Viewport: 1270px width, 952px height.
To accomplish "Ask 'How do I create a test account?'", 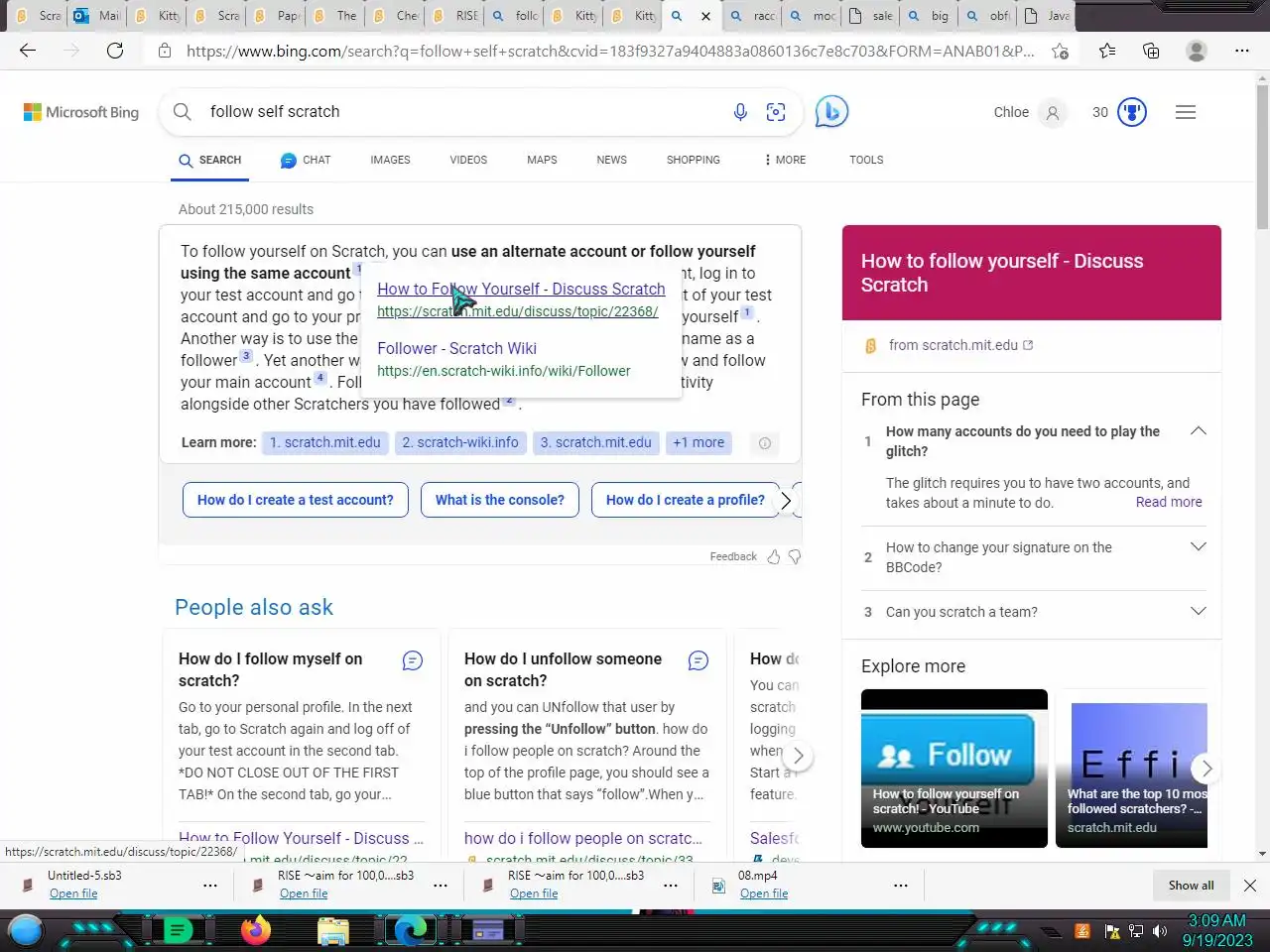I will tap(296, 501).
